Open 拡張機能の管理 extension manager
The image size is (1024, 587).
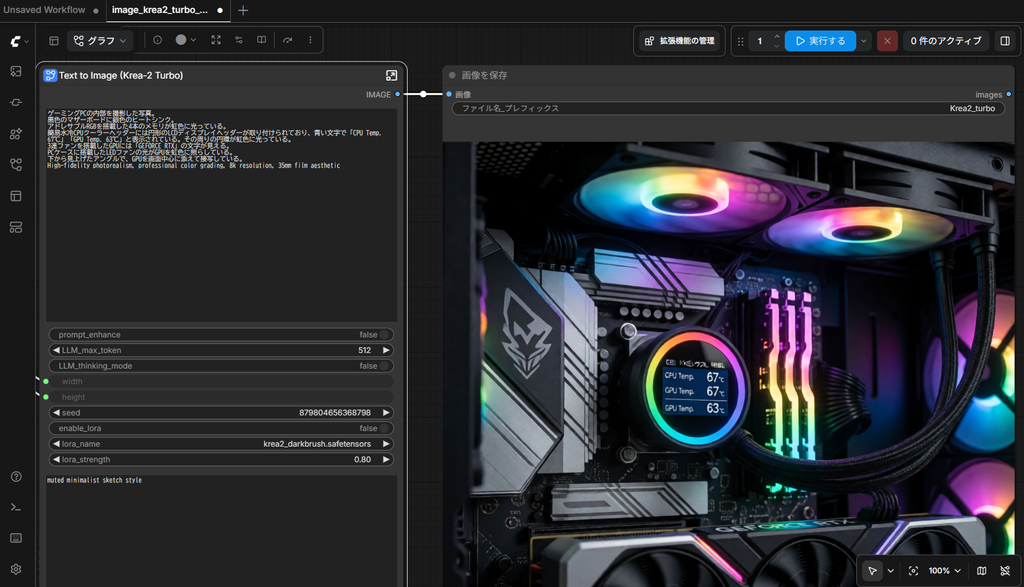pyautogui.click(x=679, y=40)
